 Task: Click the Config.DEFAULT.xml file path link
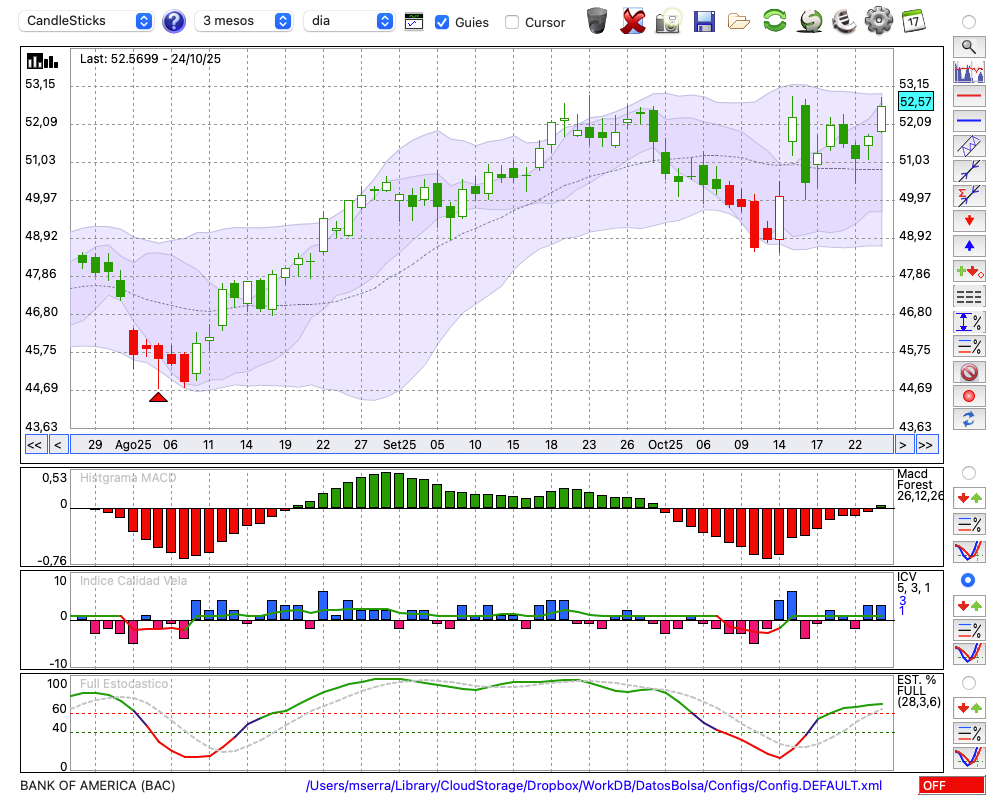[x=594, y=786]
